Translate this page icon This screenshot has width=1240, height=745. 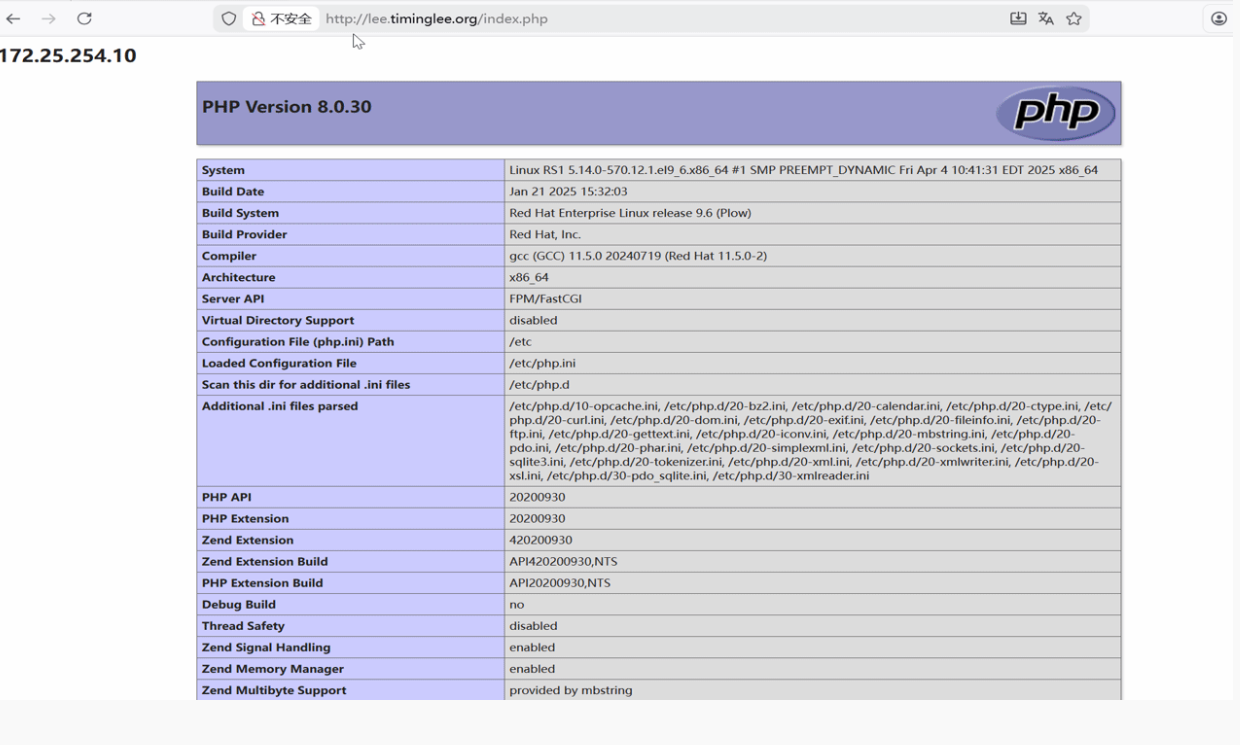click(x=1046, y=18)
